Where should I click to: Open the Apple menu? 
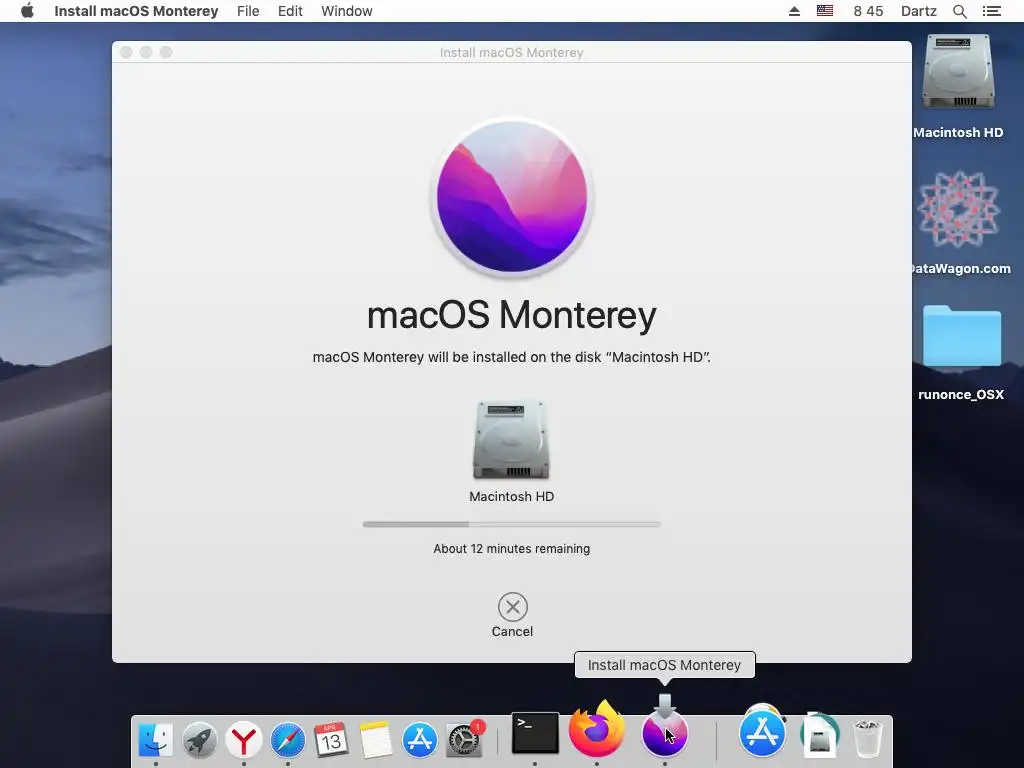click(x=27, y=11)
